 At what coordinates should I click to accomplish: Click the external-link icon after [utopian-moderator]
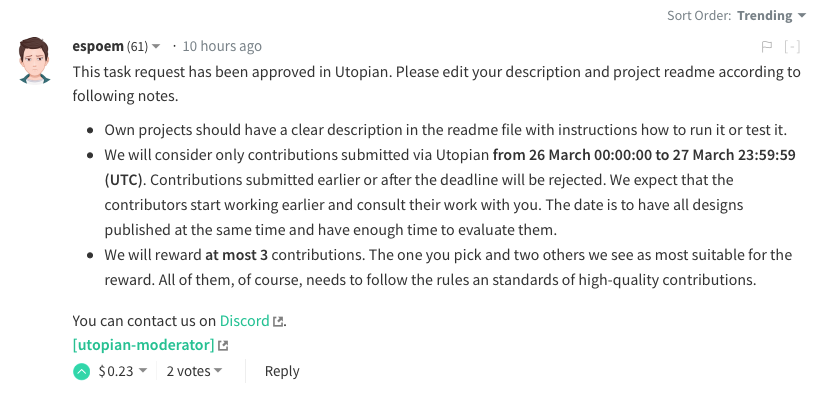(x=223, y=346)
